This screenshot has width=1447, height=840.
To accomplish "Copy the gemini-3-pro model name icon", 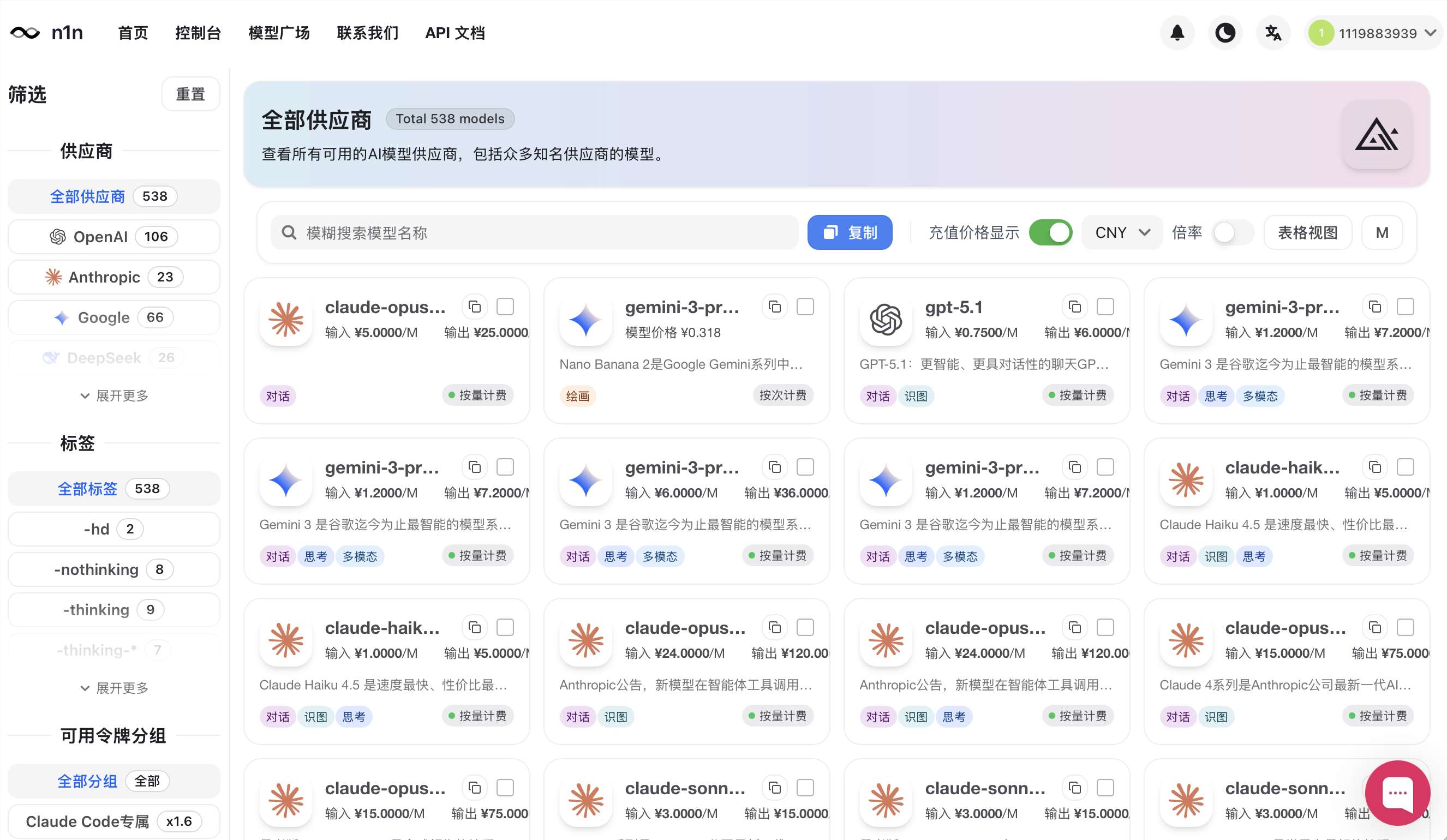I will click(775, 307).
